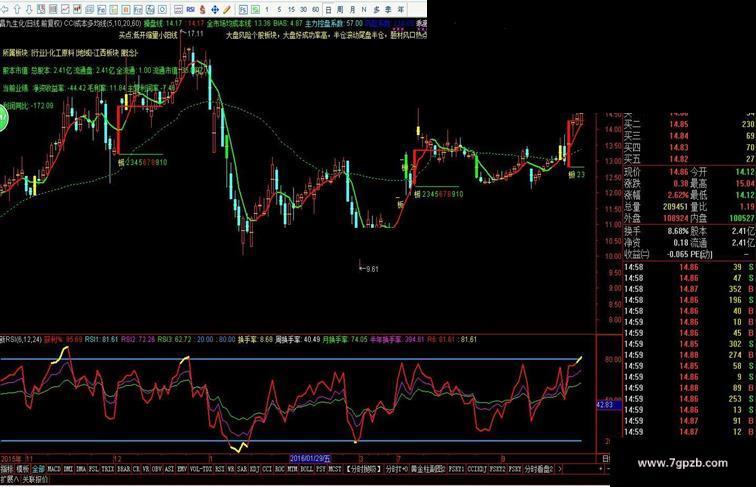Image resolution: width=756 pixels, height=487 pixels.
Task: Click the circle 'O' toolbar icon
Action: coord(162,10)
